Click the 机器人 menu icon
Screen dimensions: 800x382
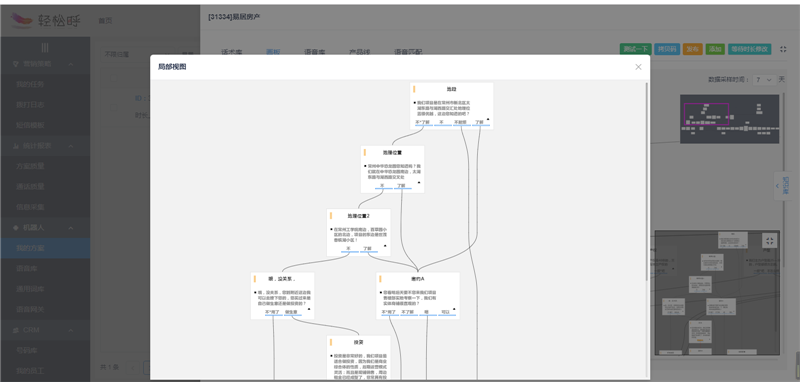(x=16, y=227)
